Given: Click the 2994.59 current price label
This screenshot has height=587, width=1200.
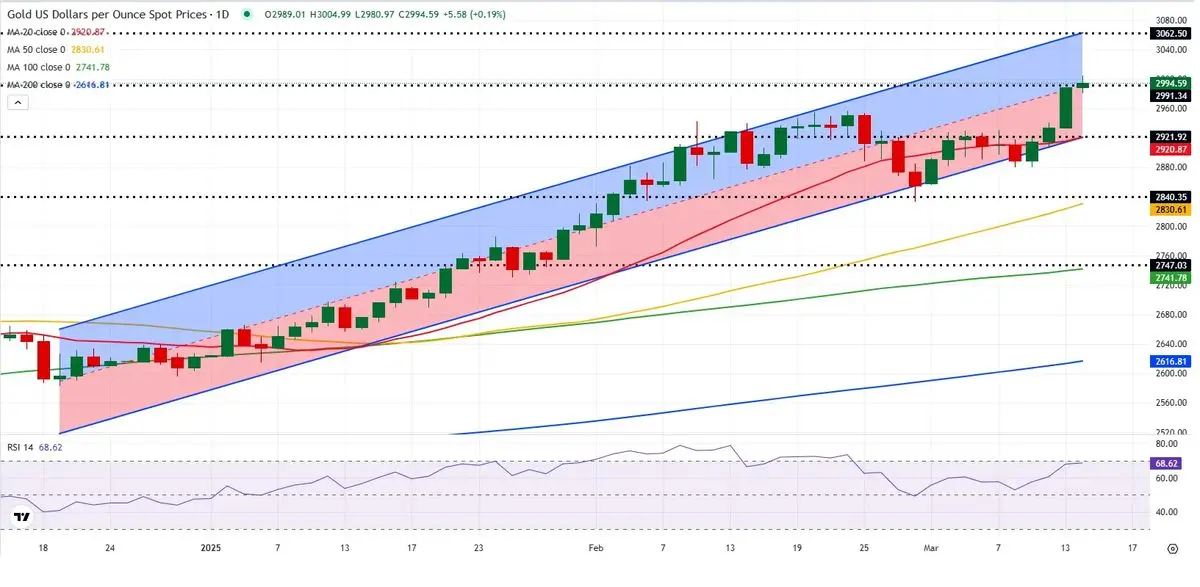Looking at the screenshot, I should [x=1169, y=83].
